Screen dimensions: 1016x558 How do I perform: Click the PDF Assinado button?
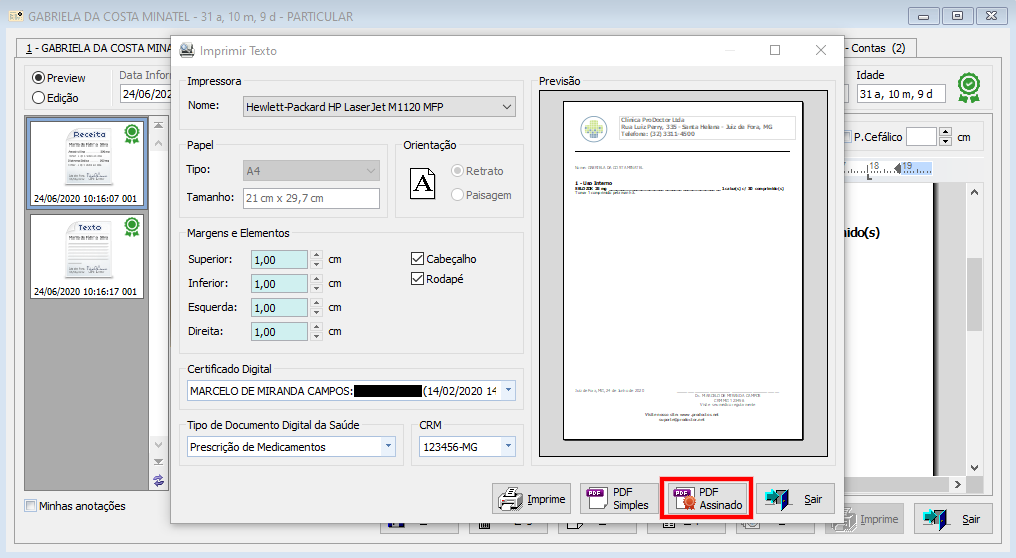pos(706,498)
